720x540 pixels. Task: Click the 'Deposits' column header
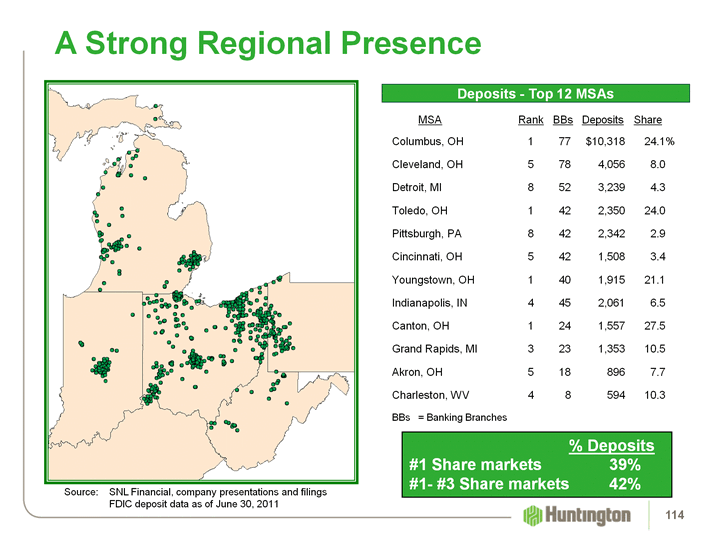click(x=603, y=120)
